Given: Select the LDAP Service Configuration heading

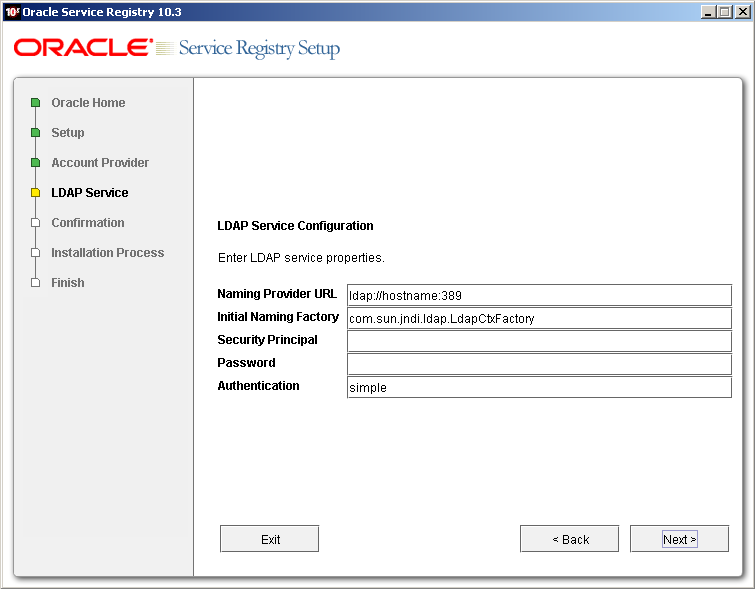Looking at the screenshot, I should [295, 226].
